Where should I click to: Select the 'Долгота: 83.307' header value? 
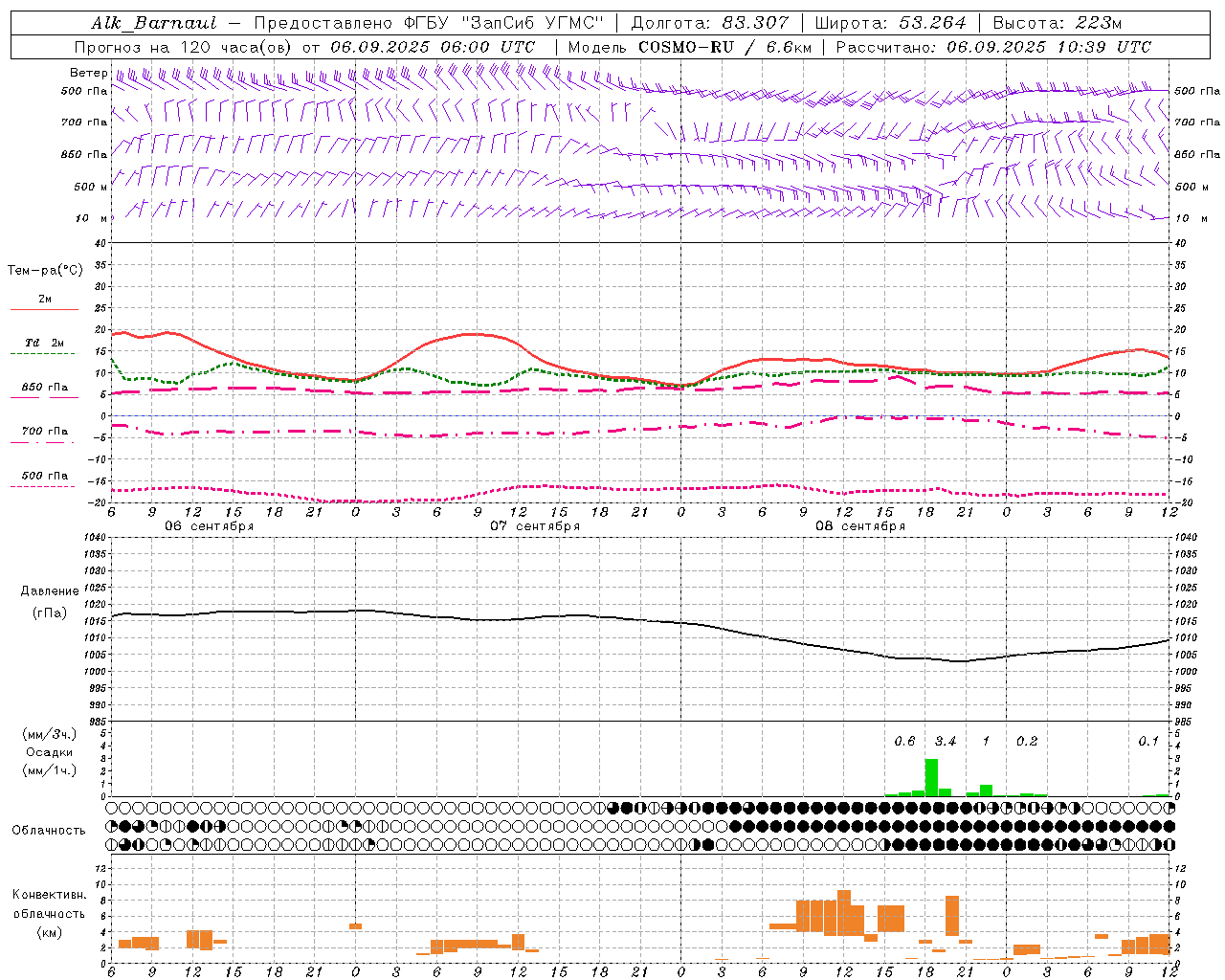pos(709,23)
